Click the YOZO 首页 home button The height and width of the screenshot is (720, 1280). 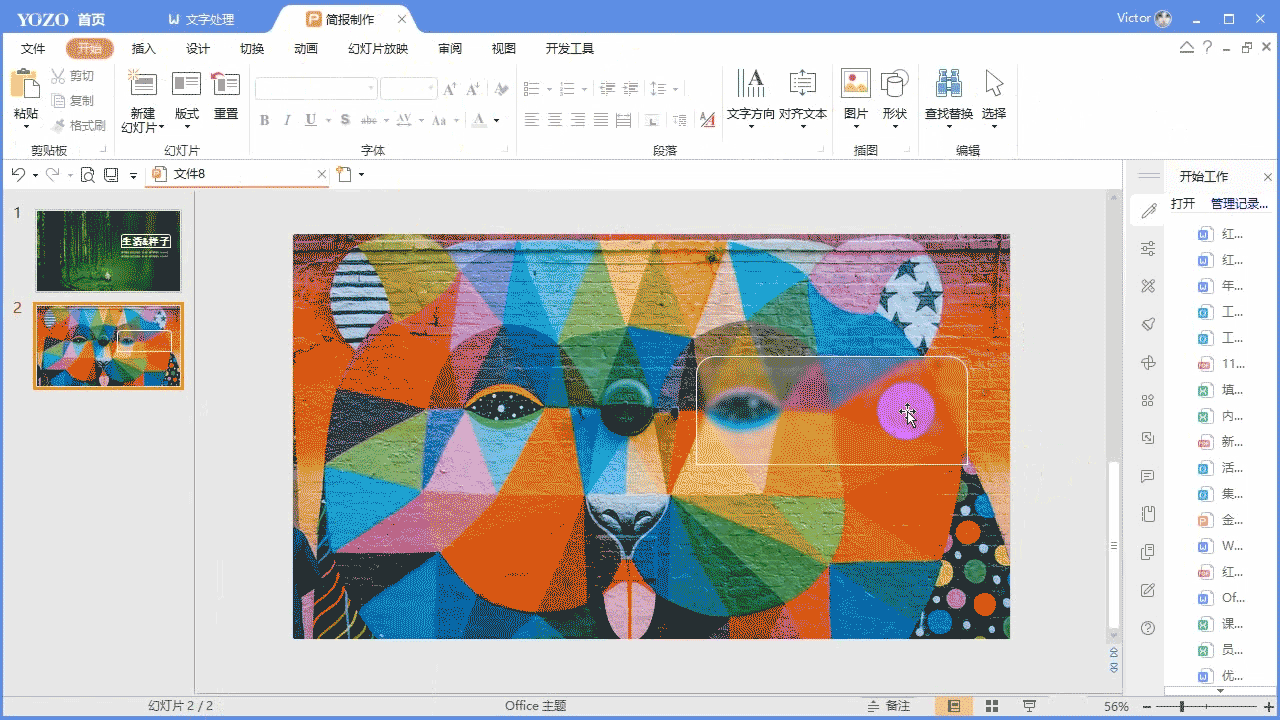(x=61, y=20)
